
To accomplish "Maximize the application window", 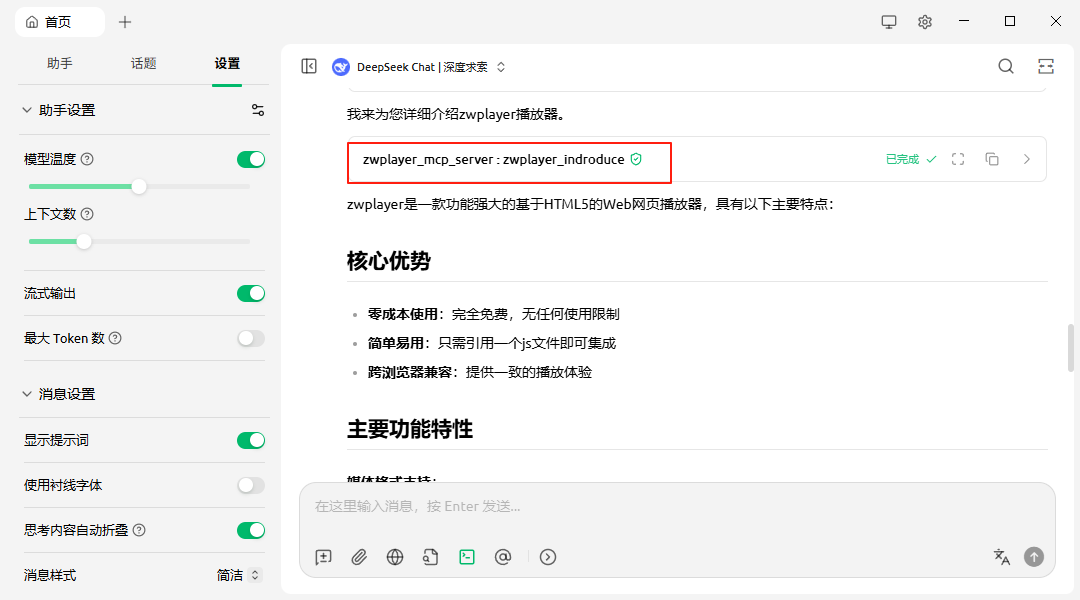I will (x=1010, y=21).
